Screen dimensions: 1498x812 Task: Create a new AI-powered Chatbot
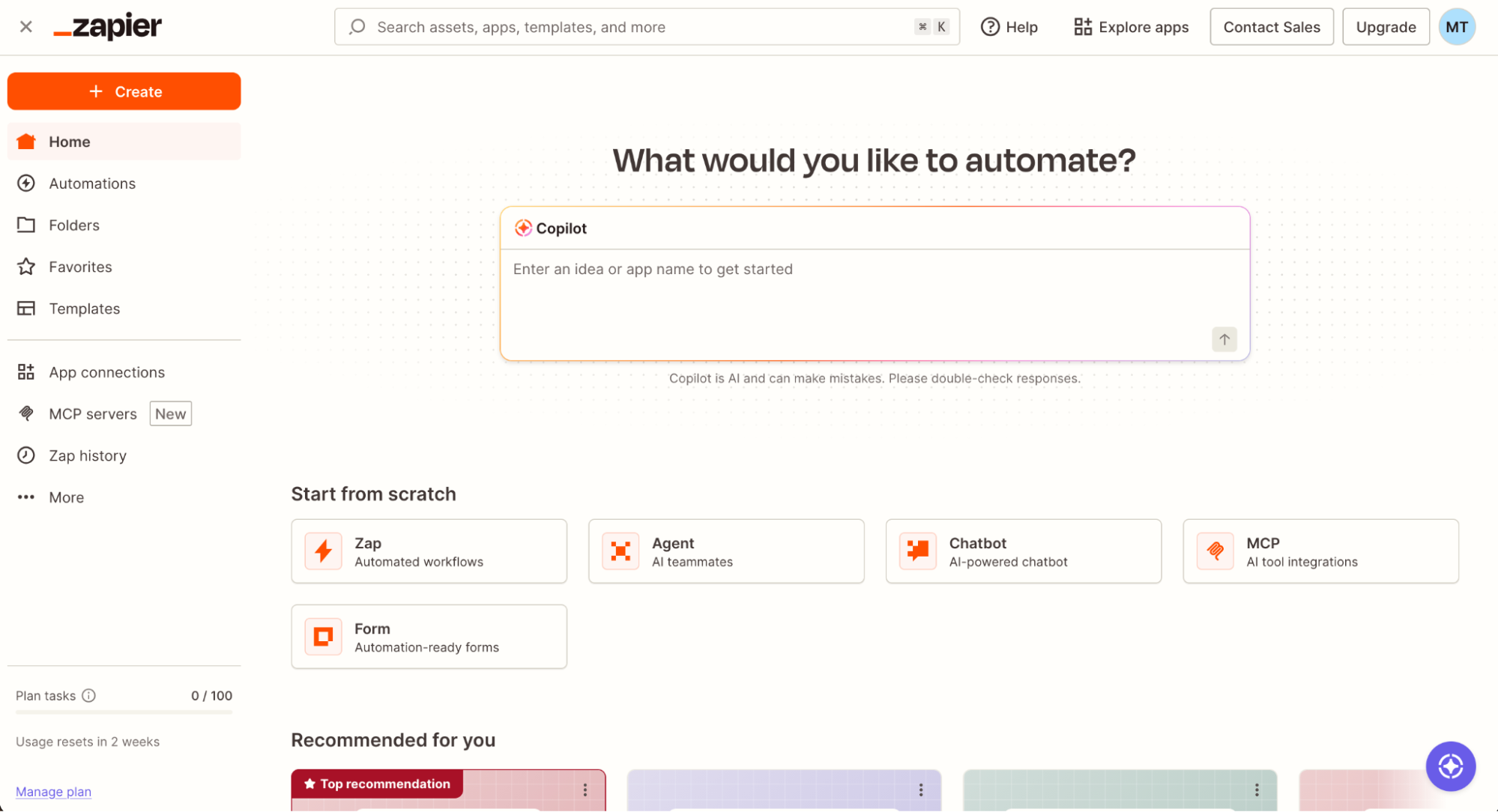coord(1024,551)
